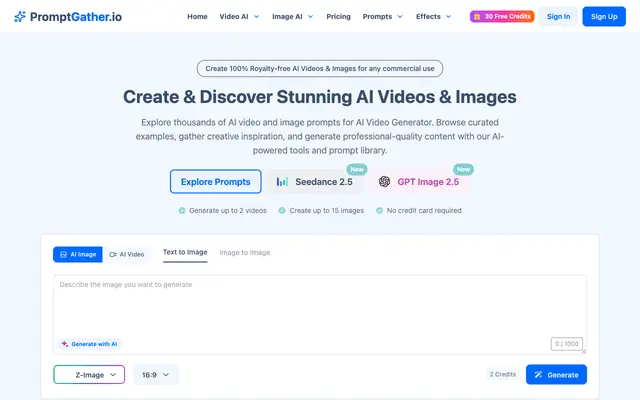Click the Sign Up button
This screenshot has width=640, height=400.
coord(604,17)
